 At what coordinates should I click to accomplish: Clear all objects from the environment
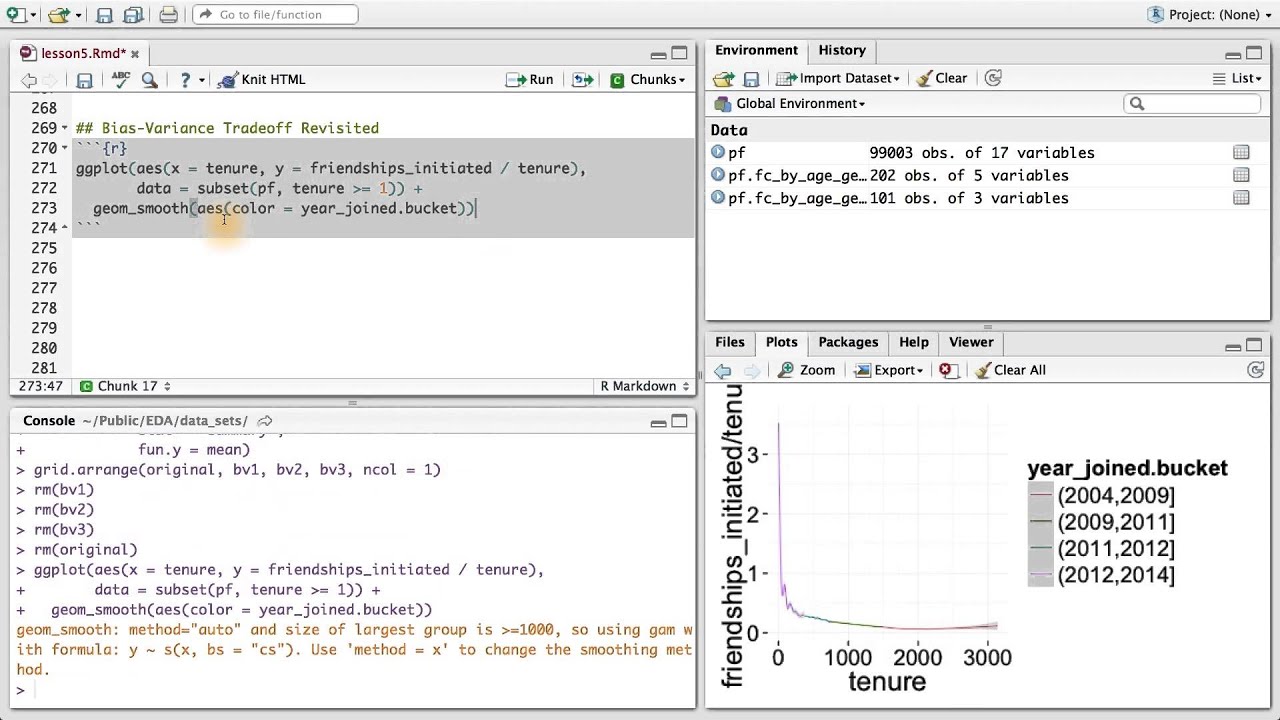[941, 78]
